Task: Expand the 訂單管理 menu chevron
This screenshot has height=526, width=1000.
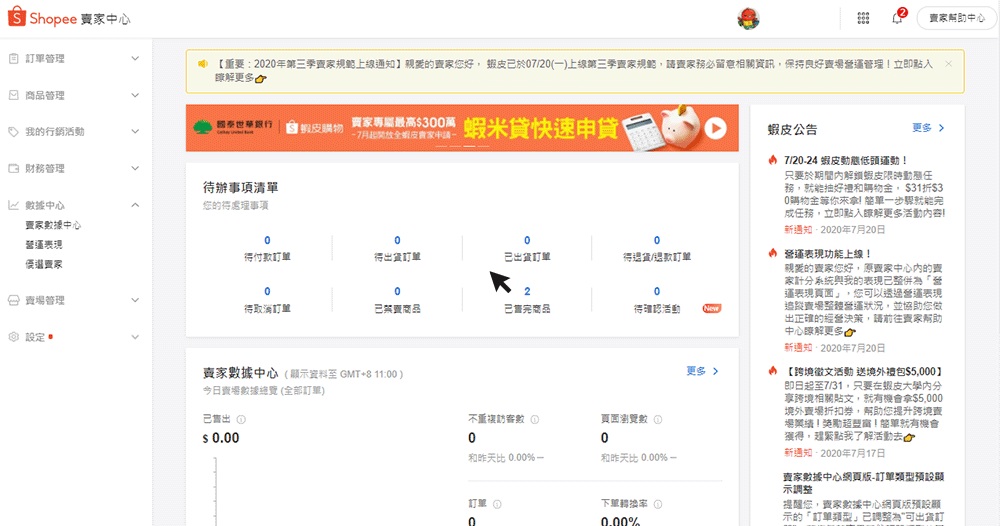Action: coord(135,59)
